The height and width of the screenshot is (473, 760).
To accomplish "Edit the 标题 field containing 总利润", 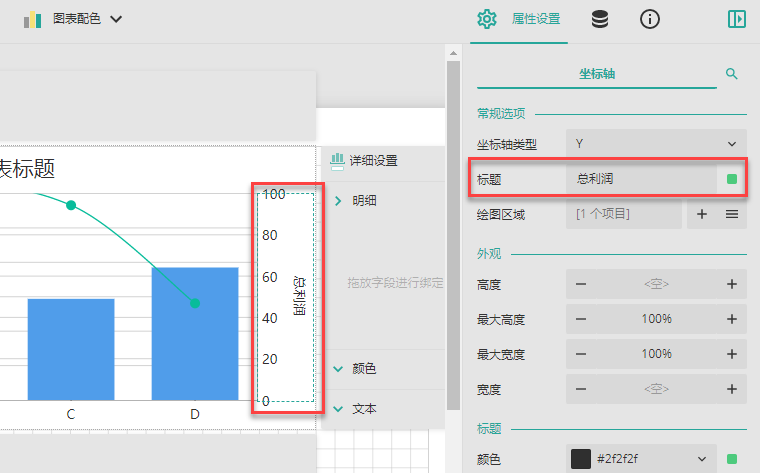I will coord(641,179).
